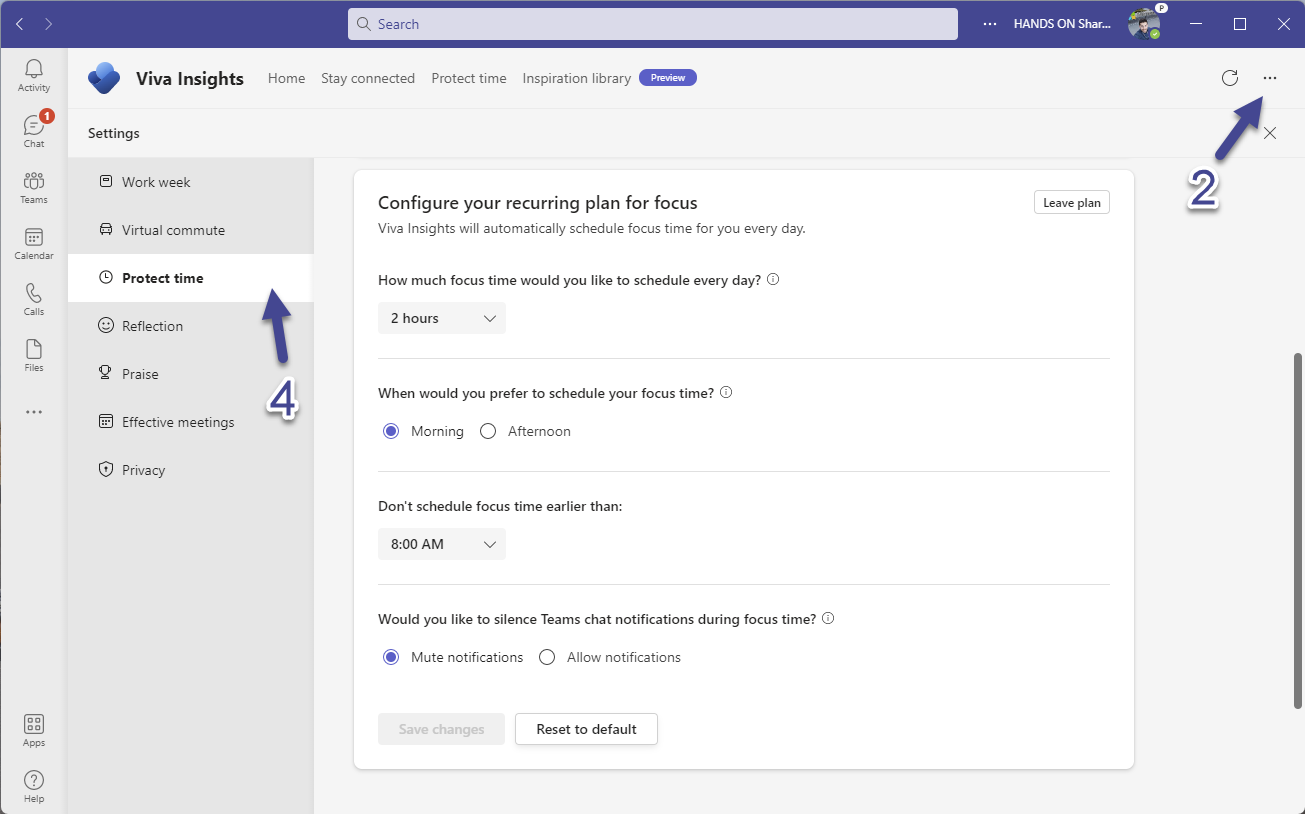Click the Leave plan button
The height and width of the screenshot is (814, 1305).
pos(1071,203)
